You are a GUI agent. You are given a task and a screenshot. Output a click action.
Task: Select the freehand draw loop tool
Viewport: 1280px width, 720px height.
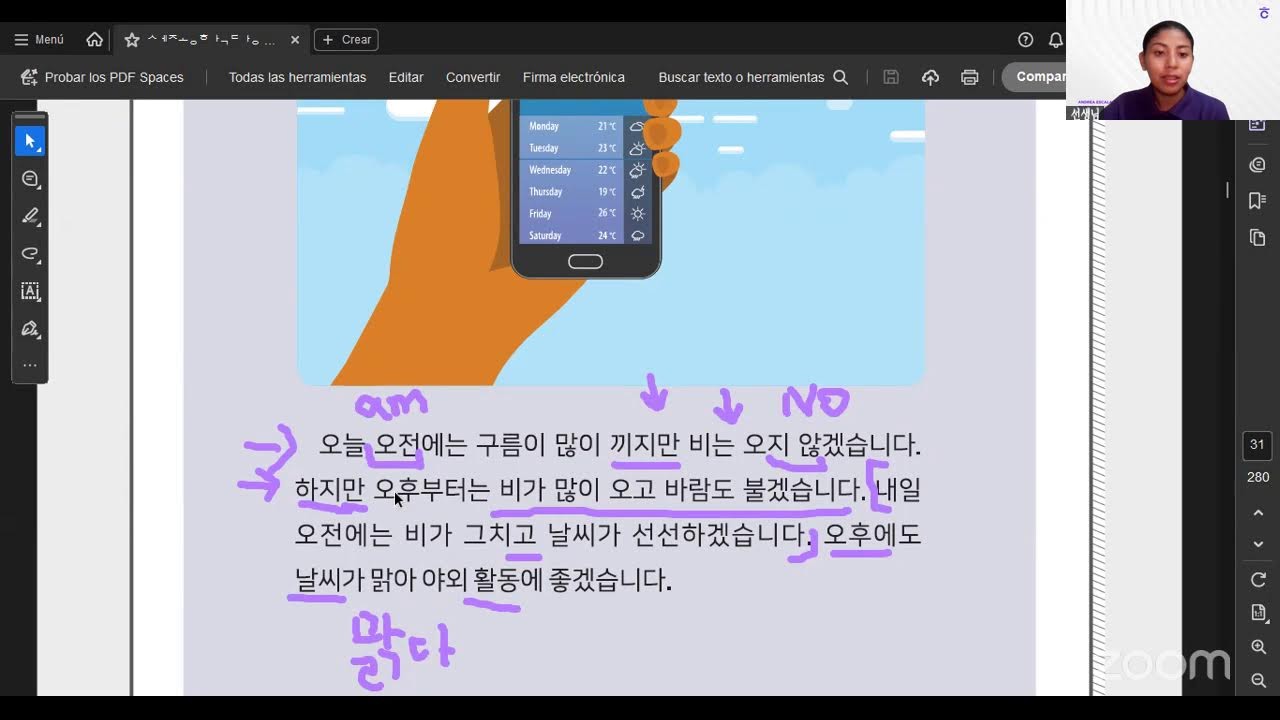[x=30, y=254]
